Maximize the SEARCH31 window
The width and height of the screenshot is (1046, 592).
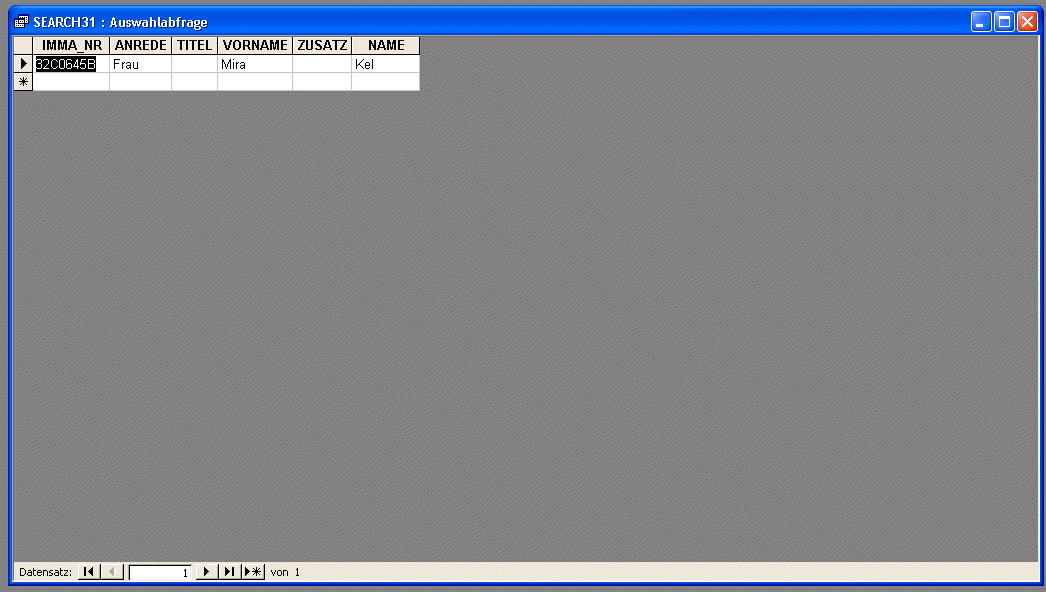[x=1004, y=22]
